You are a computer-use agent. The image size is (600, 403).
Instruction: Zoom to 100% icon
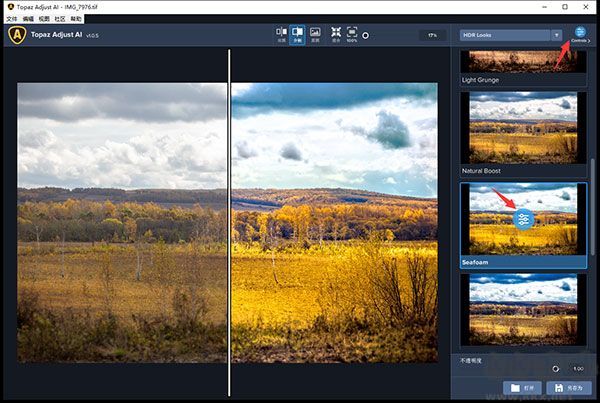(x=352, y=35)
